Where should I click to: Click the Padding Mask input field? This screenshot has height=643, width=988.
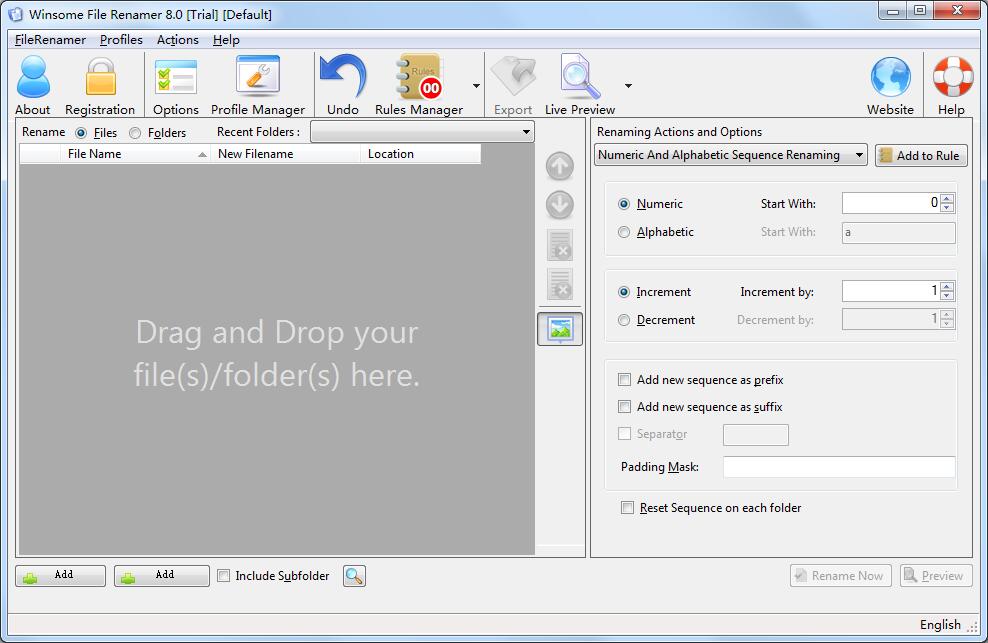click(839, 467)
